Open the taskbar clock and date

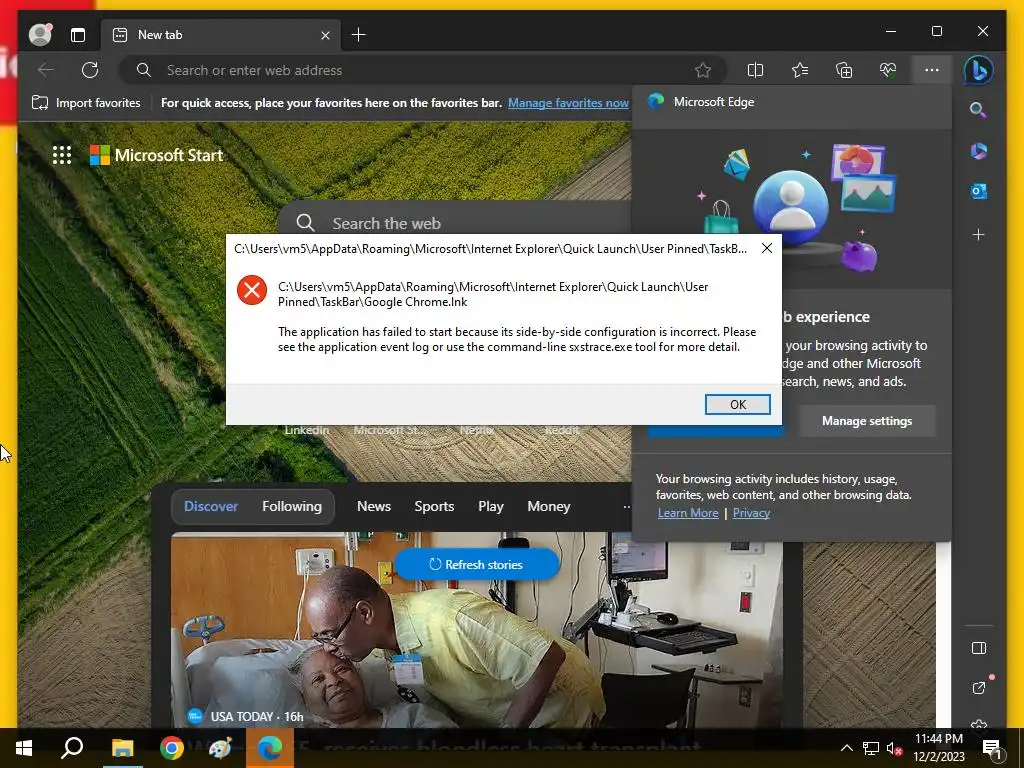[939, 748]
